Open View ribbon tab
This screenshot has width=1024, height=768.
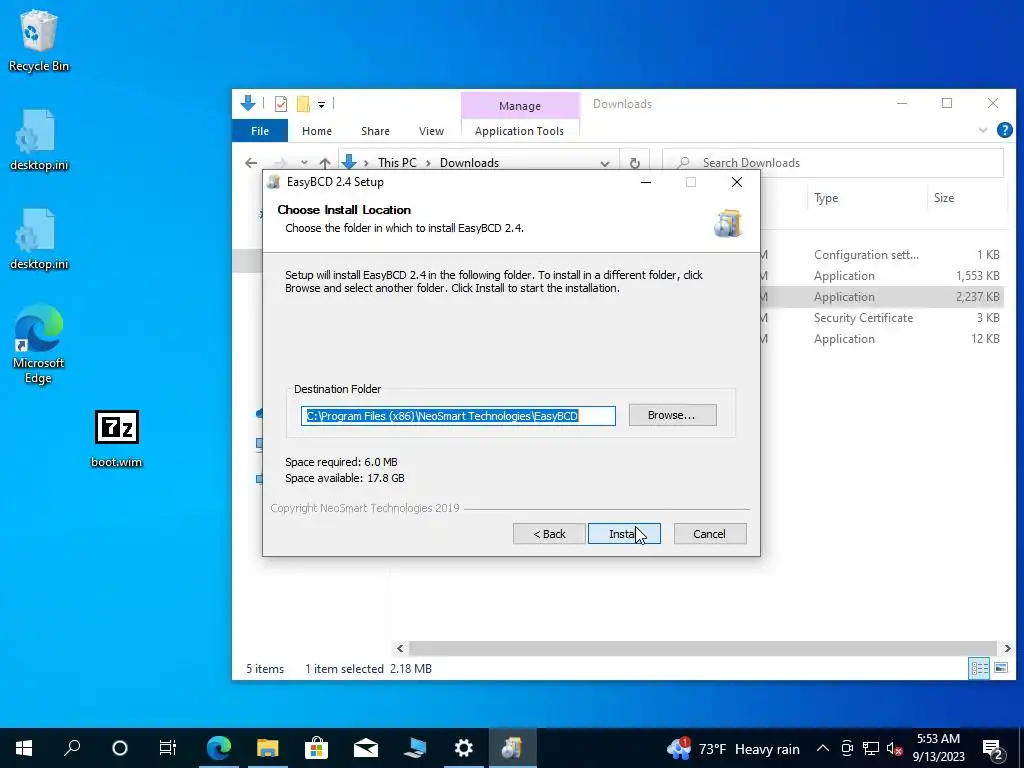tap(431, 131)
